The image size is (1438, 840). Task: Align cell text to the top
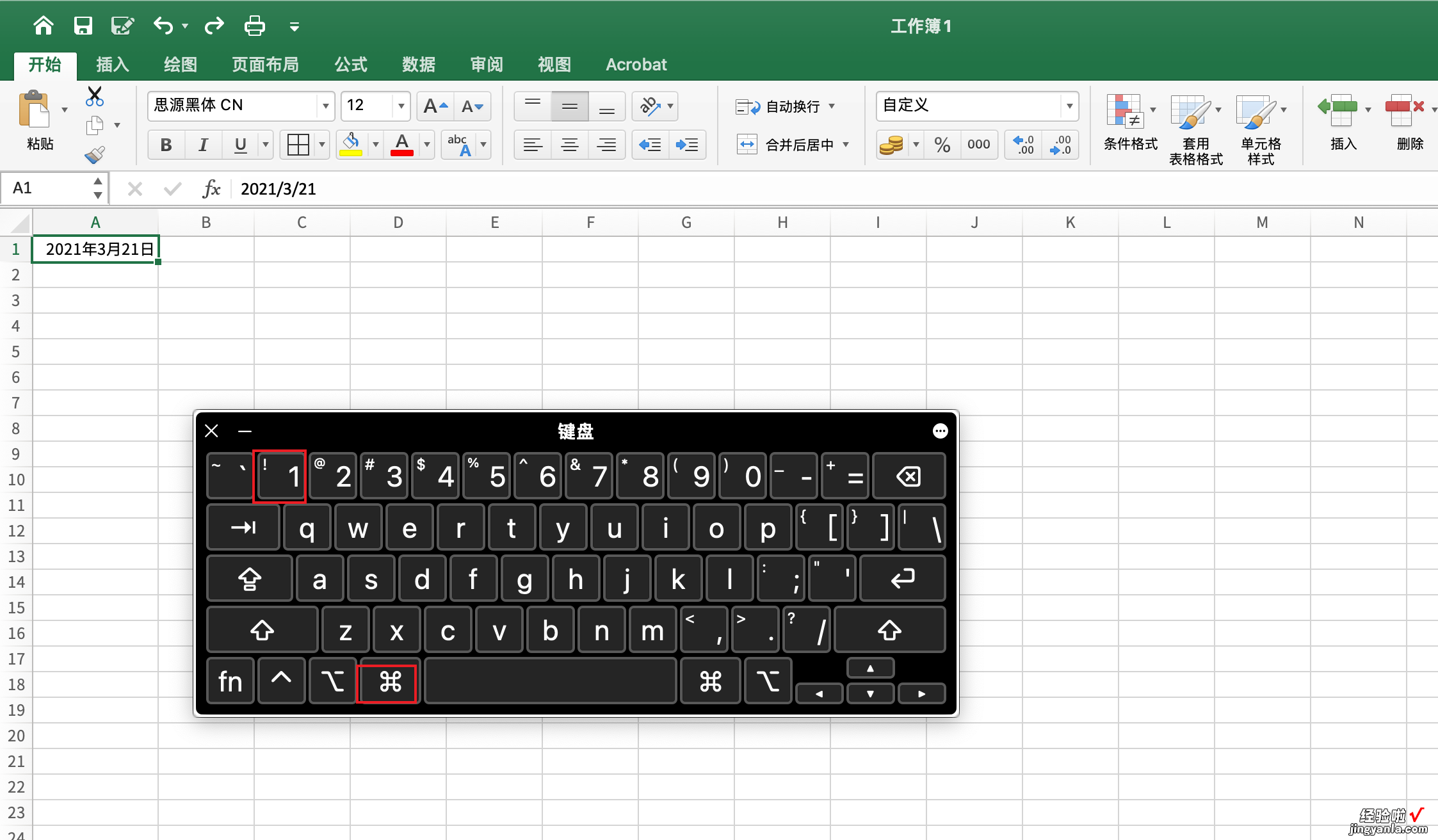pos(533,106)
